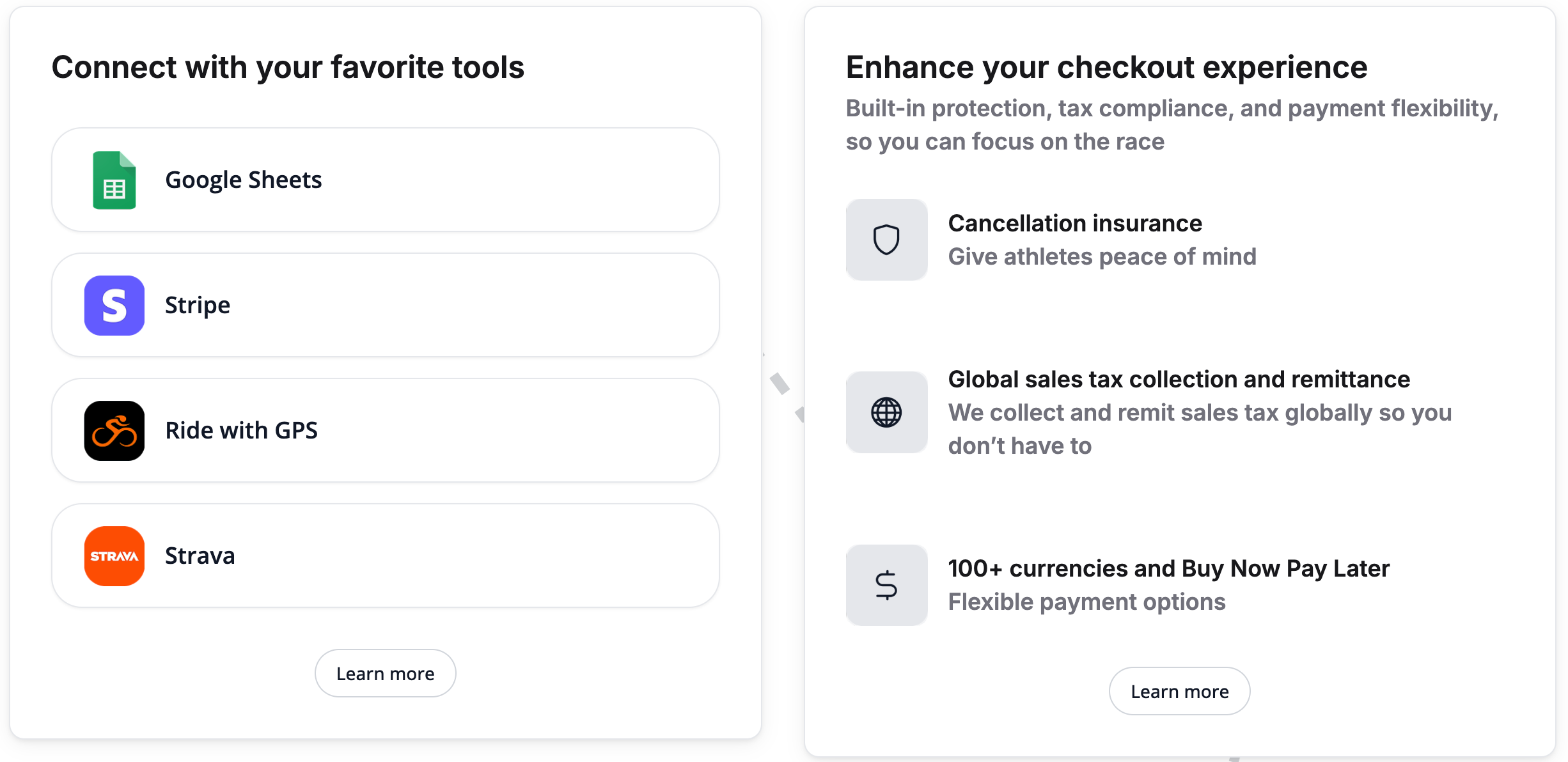Click Learn more under checkout experience
This screenshot has width=1568, height=762.
[x=1179, y=692]
